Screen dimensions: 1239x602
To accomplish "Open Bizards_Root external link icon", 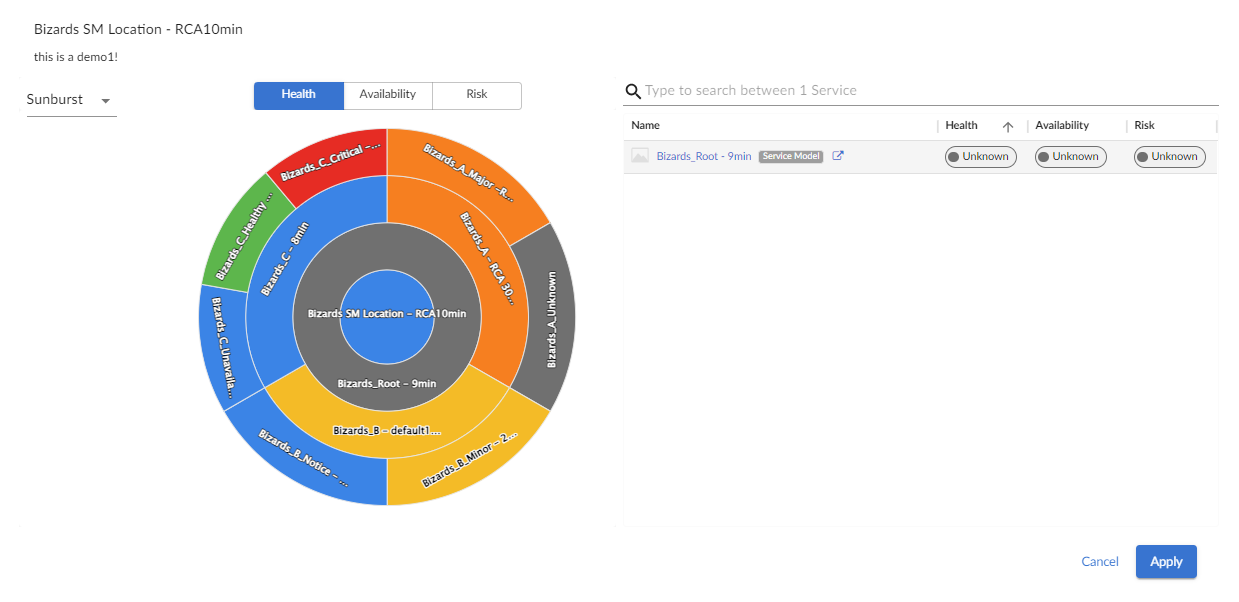I will click(x=838, y=156).
